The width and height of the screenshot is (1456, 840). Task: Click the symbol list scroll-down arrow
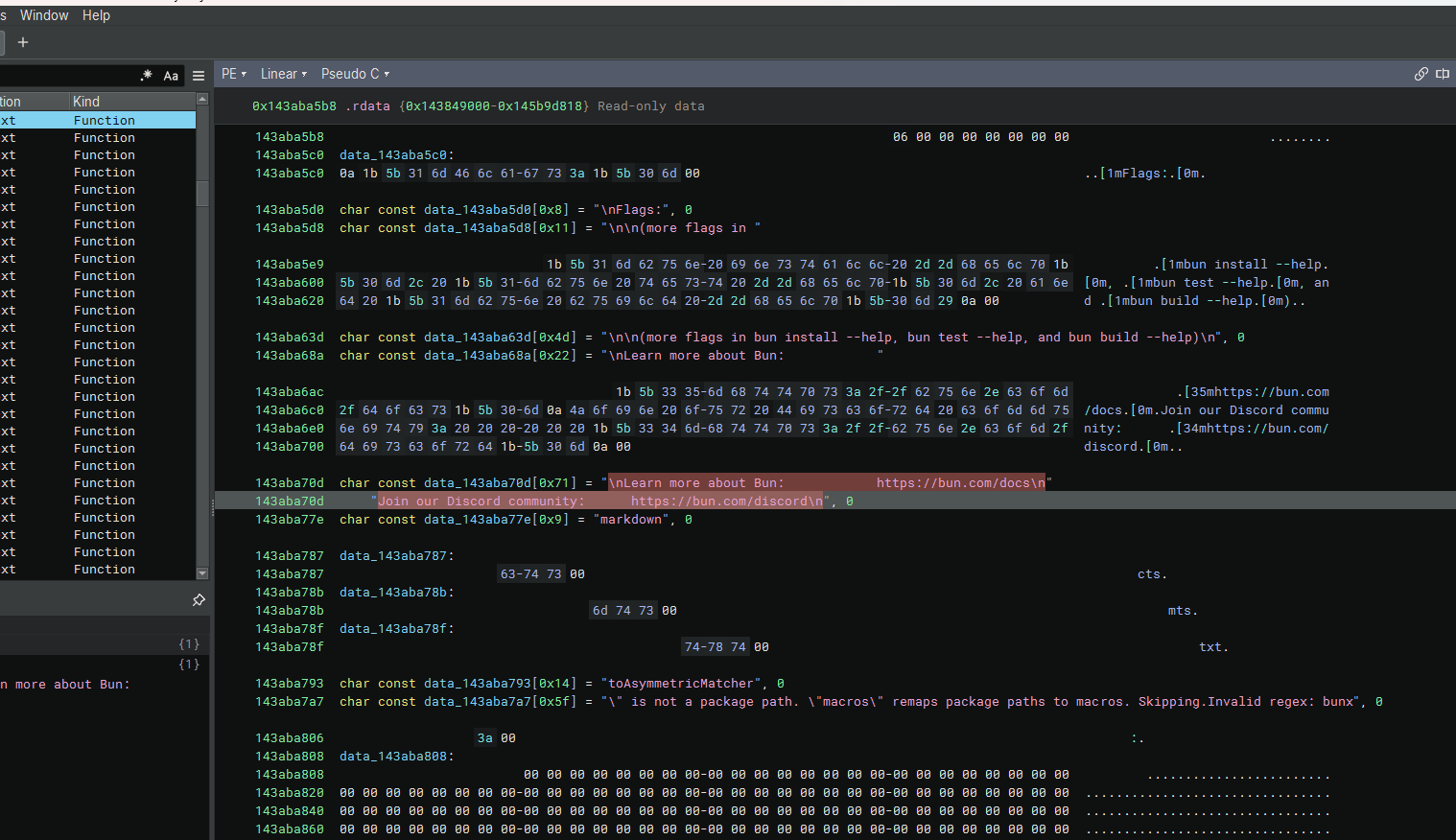202,573
